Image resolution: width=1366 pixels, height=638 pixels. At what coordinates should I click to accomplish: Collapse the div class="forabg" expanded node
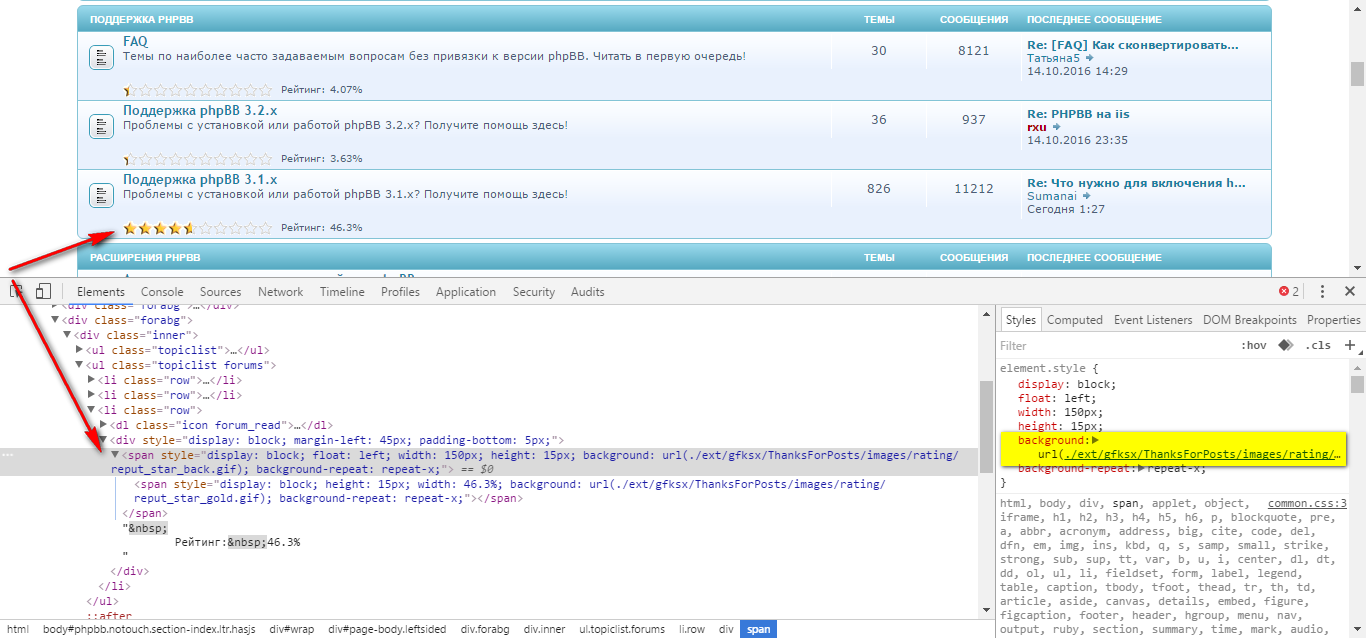pyautogui.click(x=56, y=320)
